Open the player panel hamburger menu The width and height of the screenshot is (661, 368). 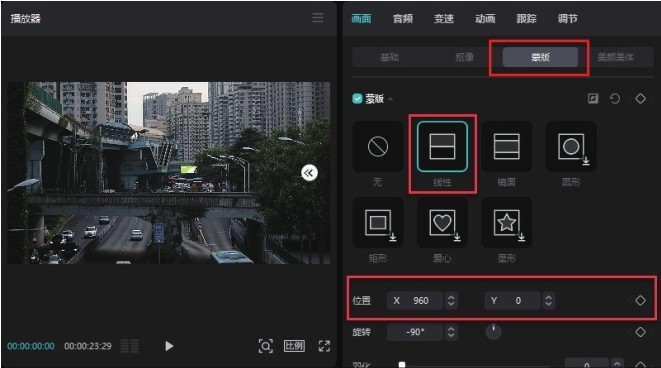click(318, 18)
